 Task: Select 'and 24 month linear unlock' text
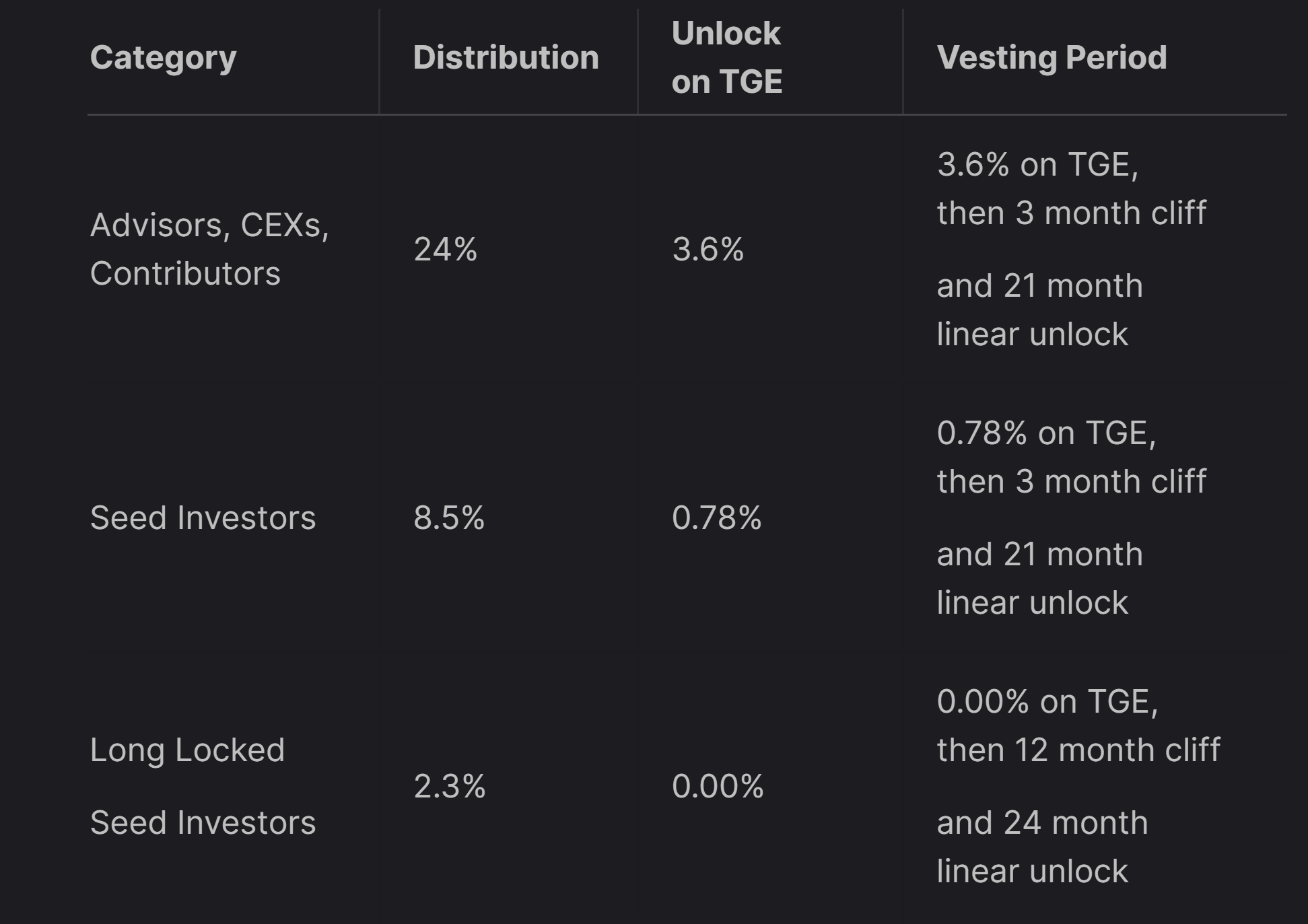[1042, 847]
